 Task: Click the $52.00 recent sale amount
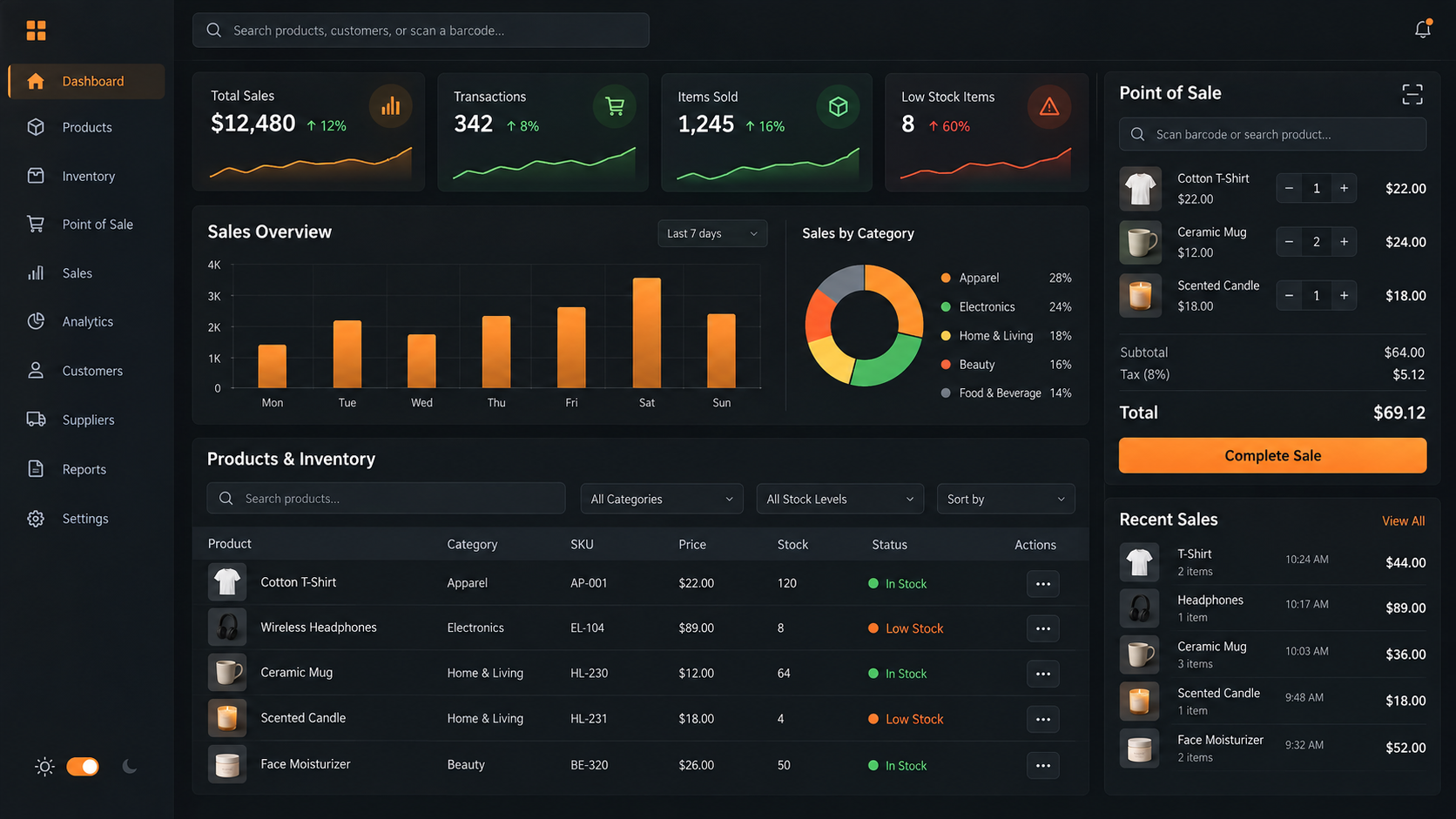pyautogui.click(x=1405, y=748)
